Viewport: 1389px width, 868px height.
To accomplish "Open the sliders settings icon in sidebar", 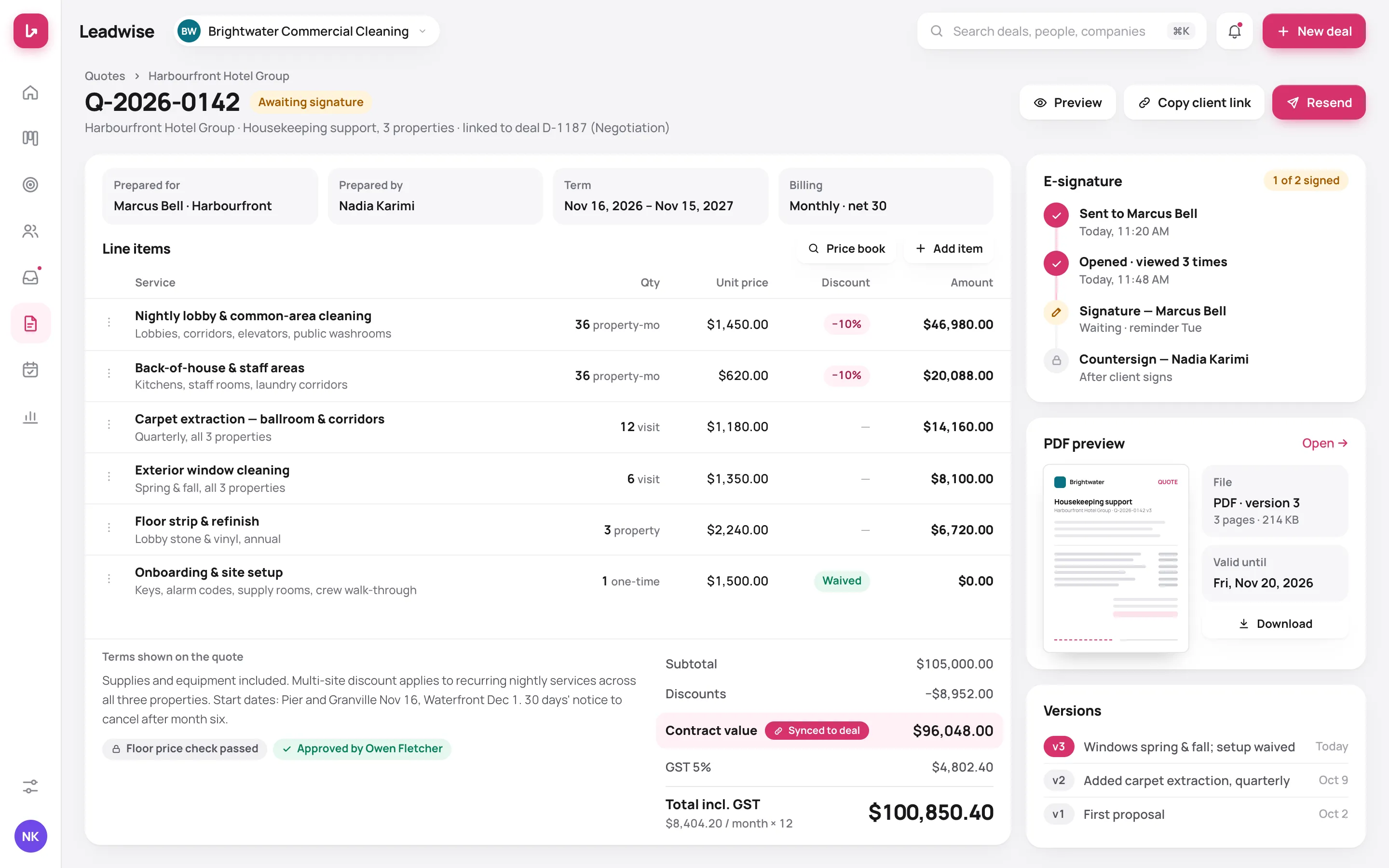I will pos(30,787).
